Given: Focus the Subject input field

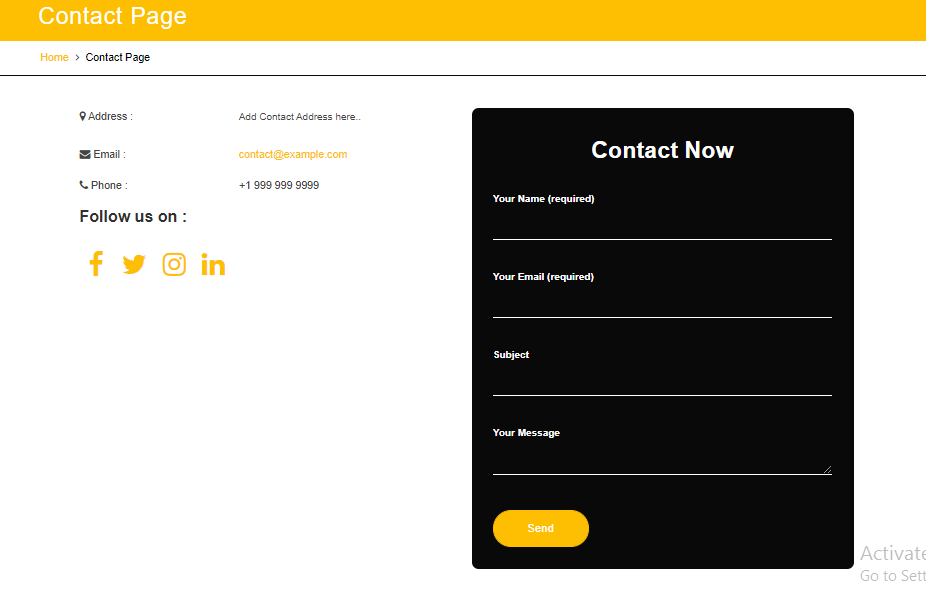Looking at the screenshot, I should tap(662, 381).
